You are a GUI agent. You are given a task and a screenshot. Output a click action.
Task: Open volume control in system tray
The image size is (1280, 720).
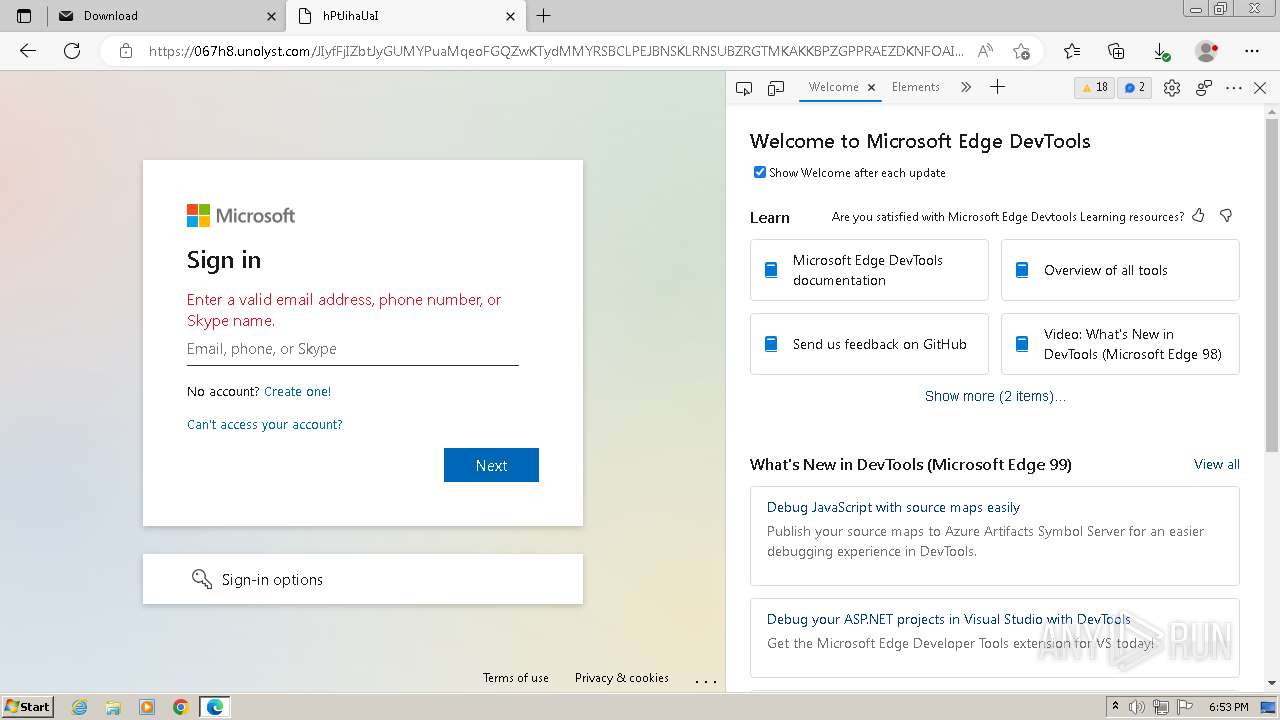pos(1138,707)
